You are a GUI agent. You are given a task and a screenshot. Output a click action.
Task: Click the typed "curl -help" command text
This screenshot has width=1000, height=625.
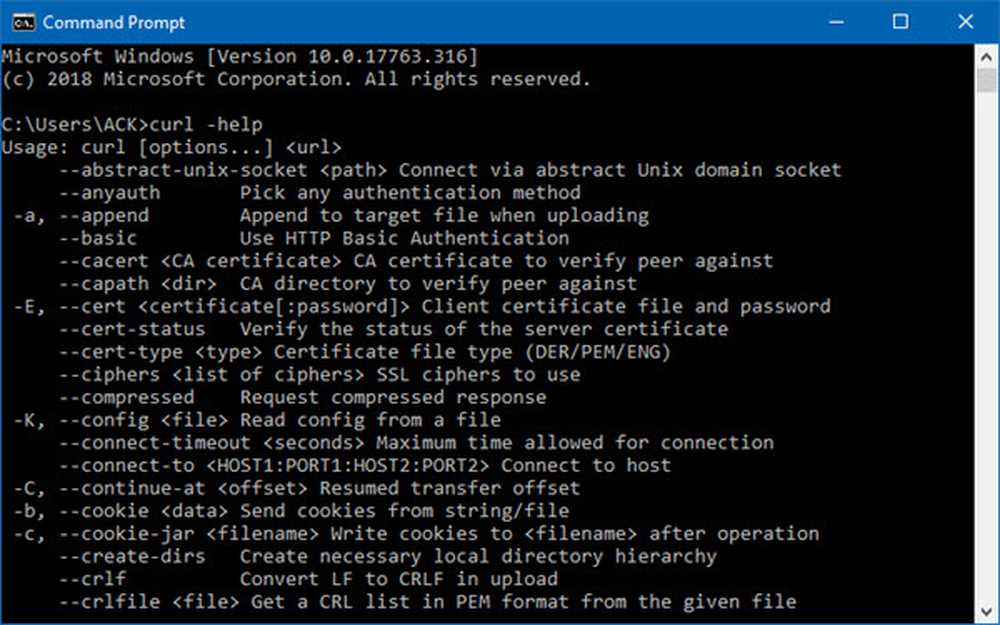click(206, 124)
